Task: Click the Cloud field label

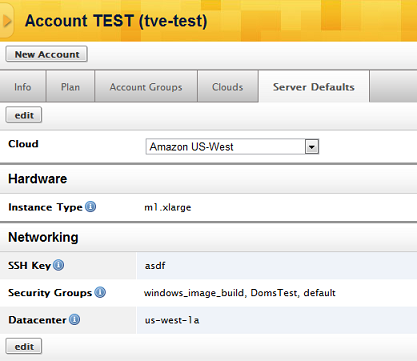Action: click(x=23, y=144)
